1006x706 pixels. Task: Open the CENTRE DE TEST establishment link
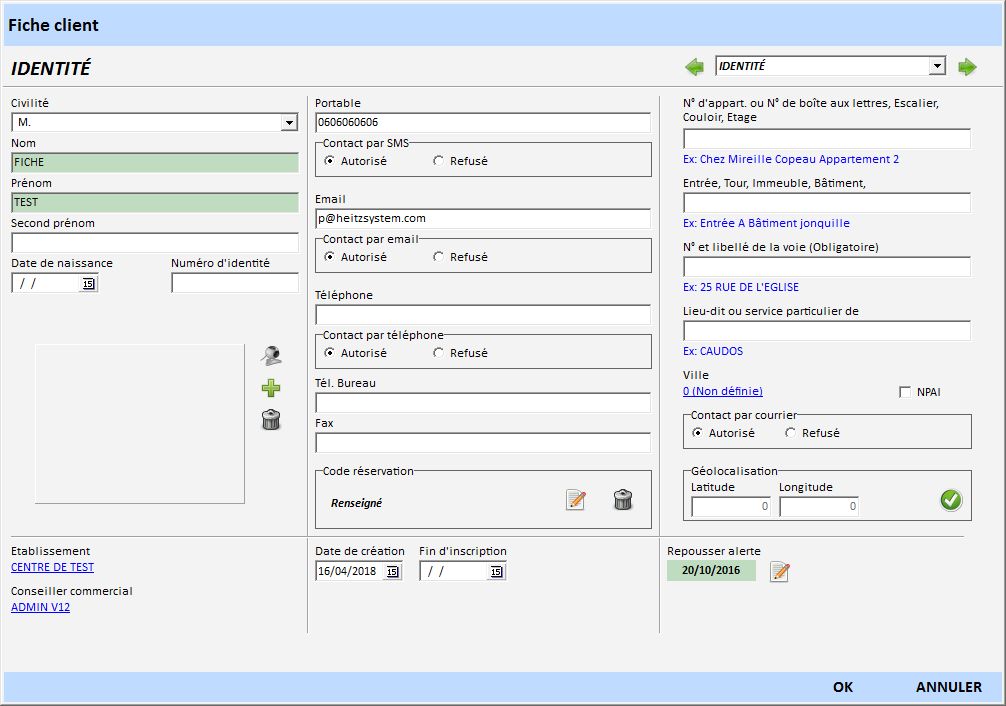pos(52,567)
